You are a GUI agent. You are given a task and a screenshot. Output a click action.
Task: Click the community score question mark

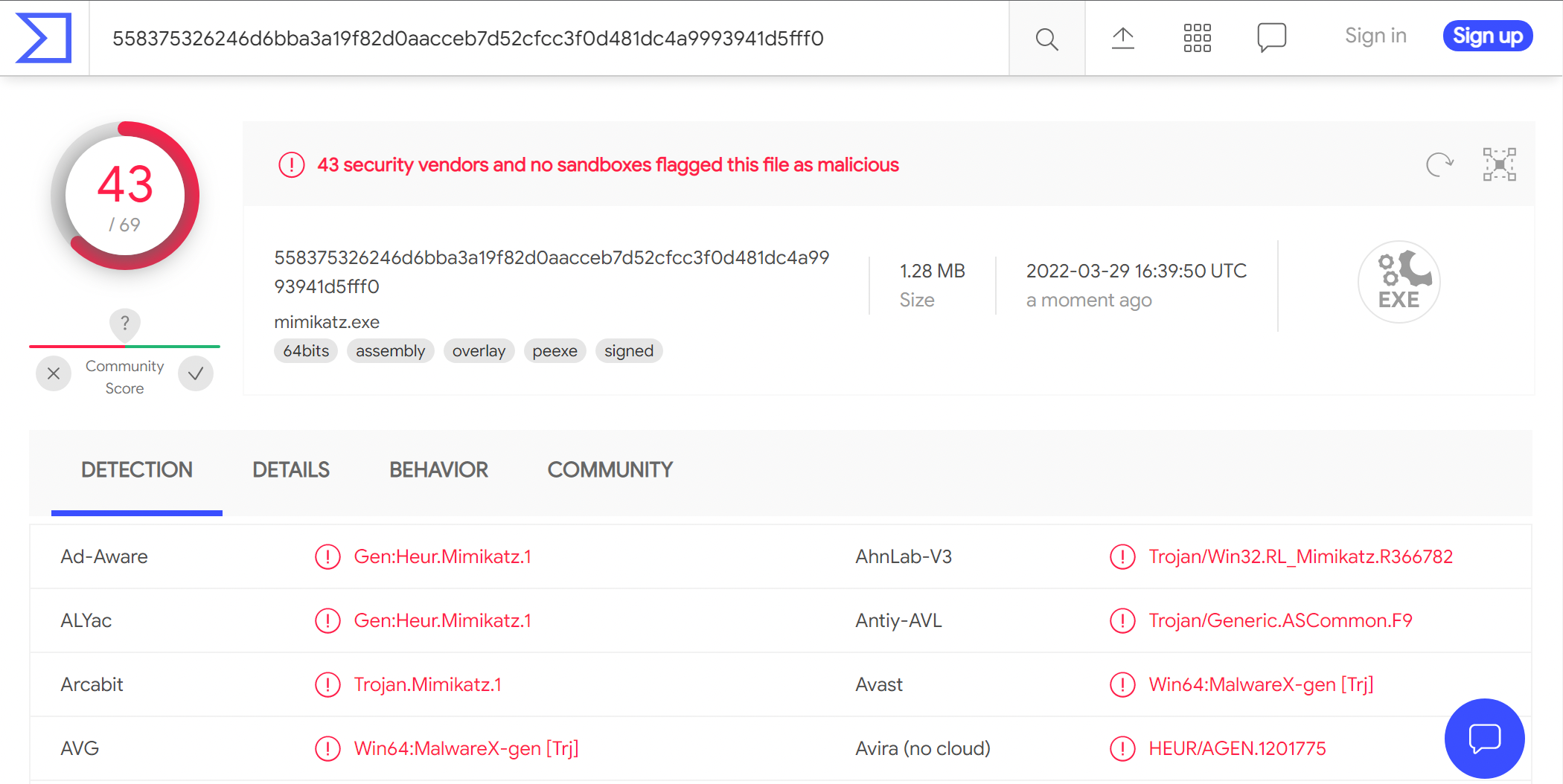tap(125, 323)
